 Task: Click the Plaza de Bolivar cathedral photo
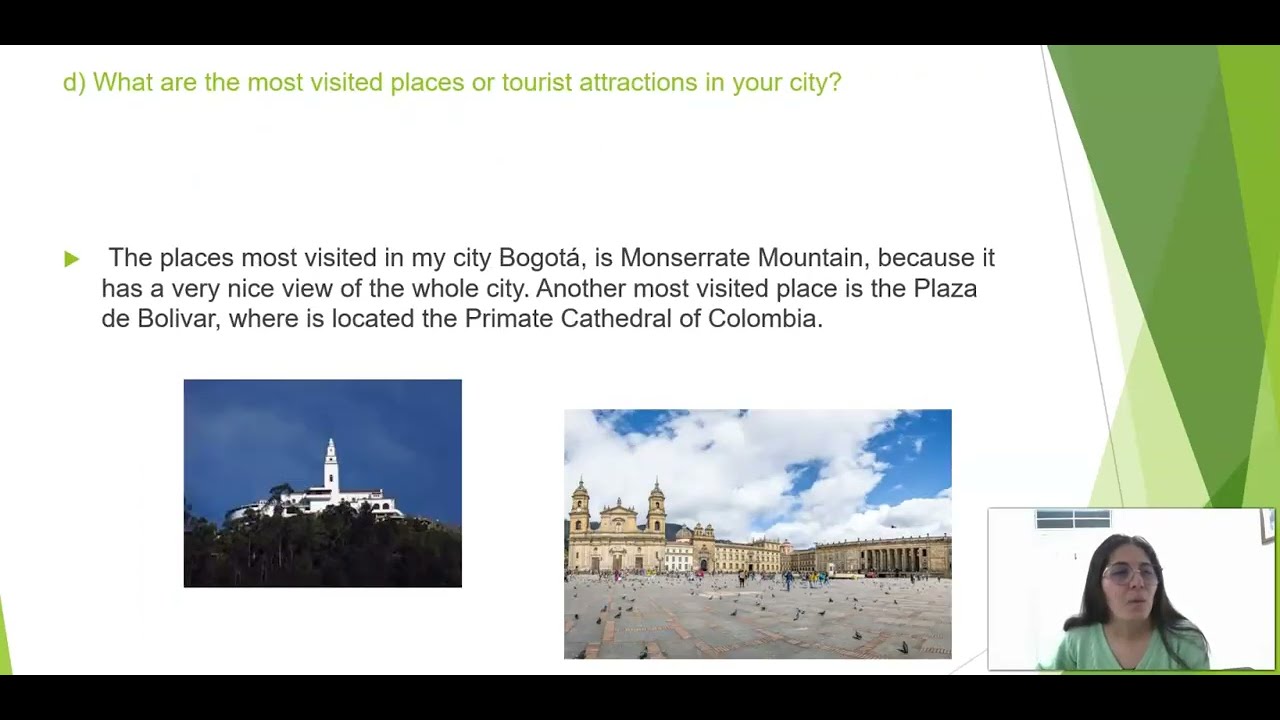pyautogui.click(x=757, y=534)
